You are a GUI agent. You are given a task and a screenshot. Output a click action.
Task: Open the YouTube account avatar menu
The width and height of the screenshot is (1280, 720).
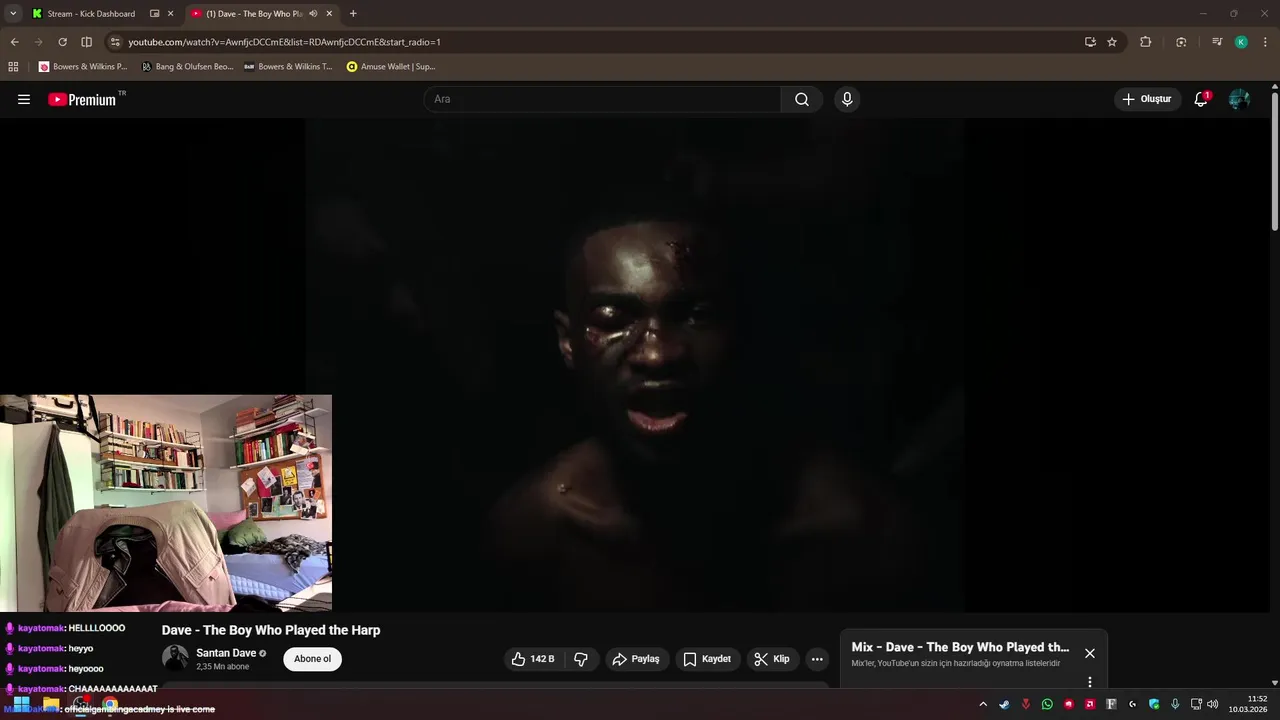1239,99
